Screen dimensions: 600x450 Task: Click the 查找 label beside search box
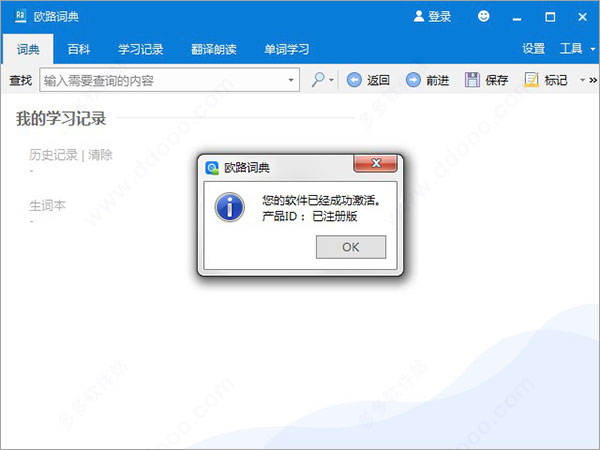click(x=20, y=80)
